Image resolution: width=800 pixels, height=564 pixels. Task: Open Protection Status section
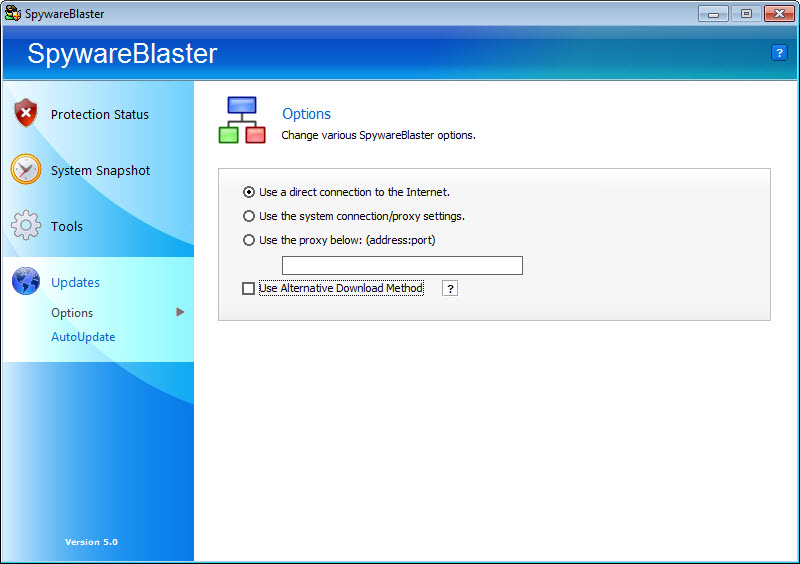click(x=100, y=114)
